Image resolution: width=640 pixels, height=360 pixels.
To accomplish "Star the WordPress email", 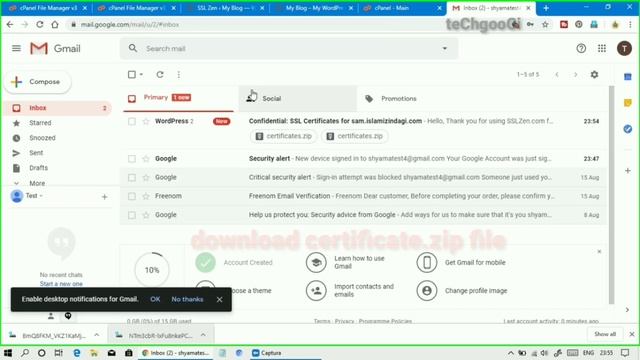I will coord(146,121).
